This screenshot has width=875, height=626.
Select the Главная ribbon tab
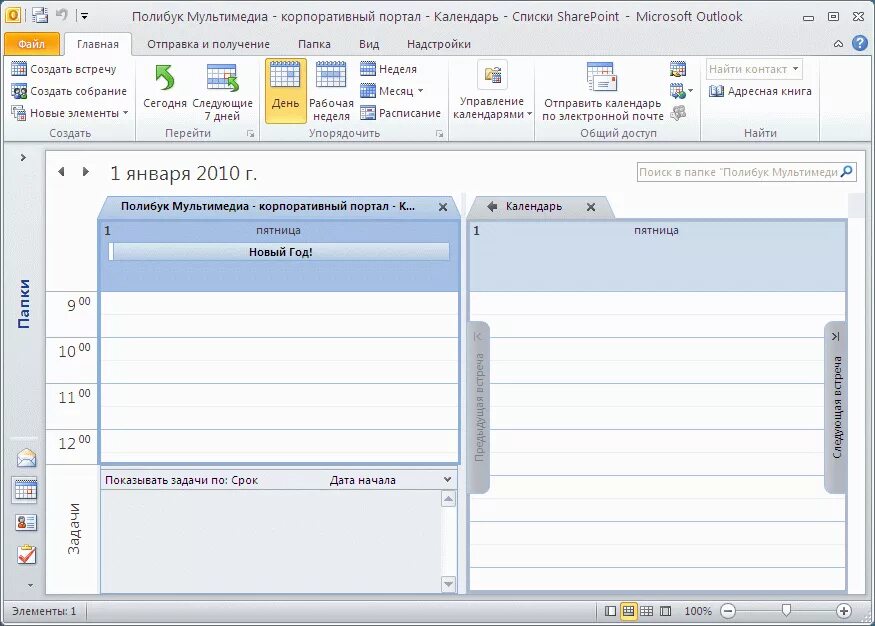98,44
